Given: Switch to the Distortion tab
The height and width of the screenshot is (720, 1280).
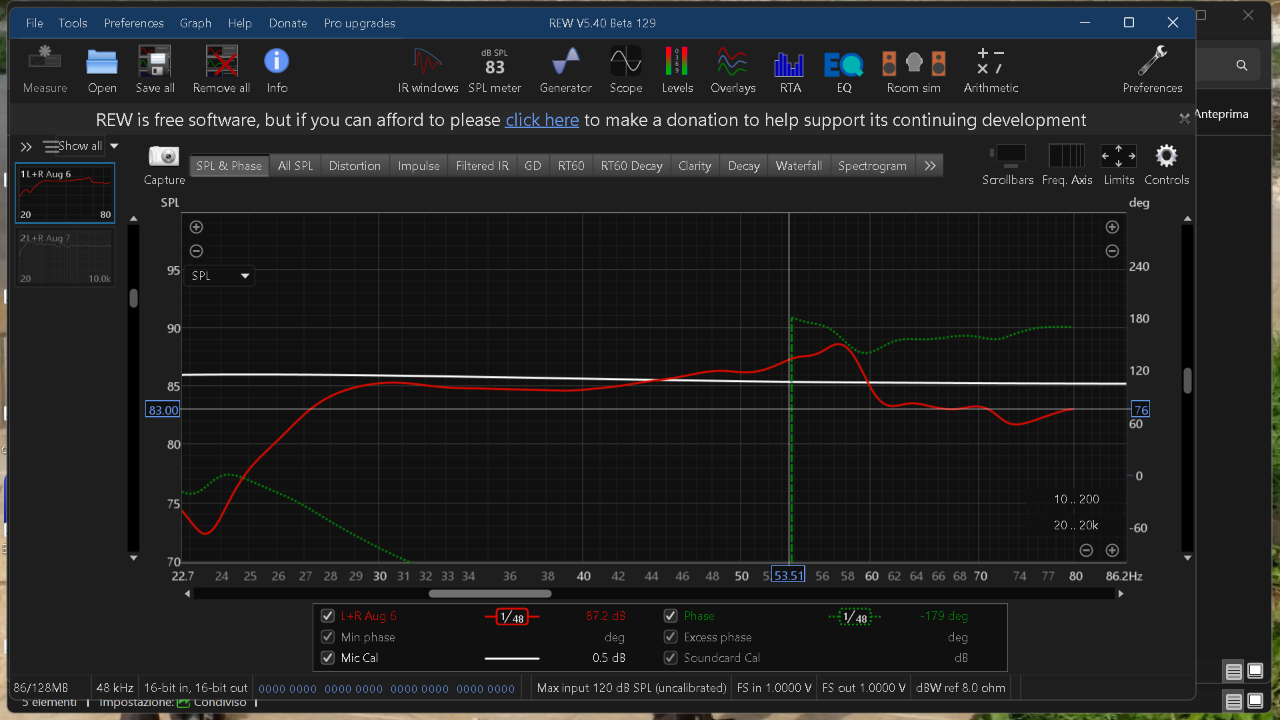Looking at the screenshot, I should pos(355,166).
